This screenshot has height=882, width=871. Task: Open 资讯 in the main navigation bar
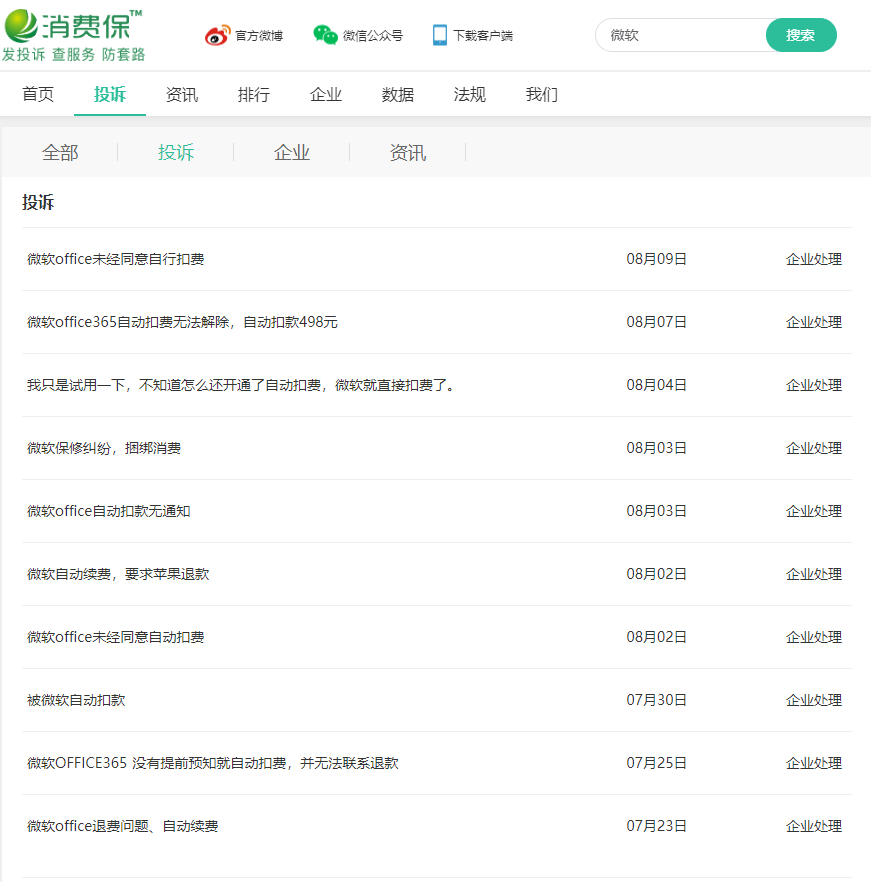click(x=182, y=94)
